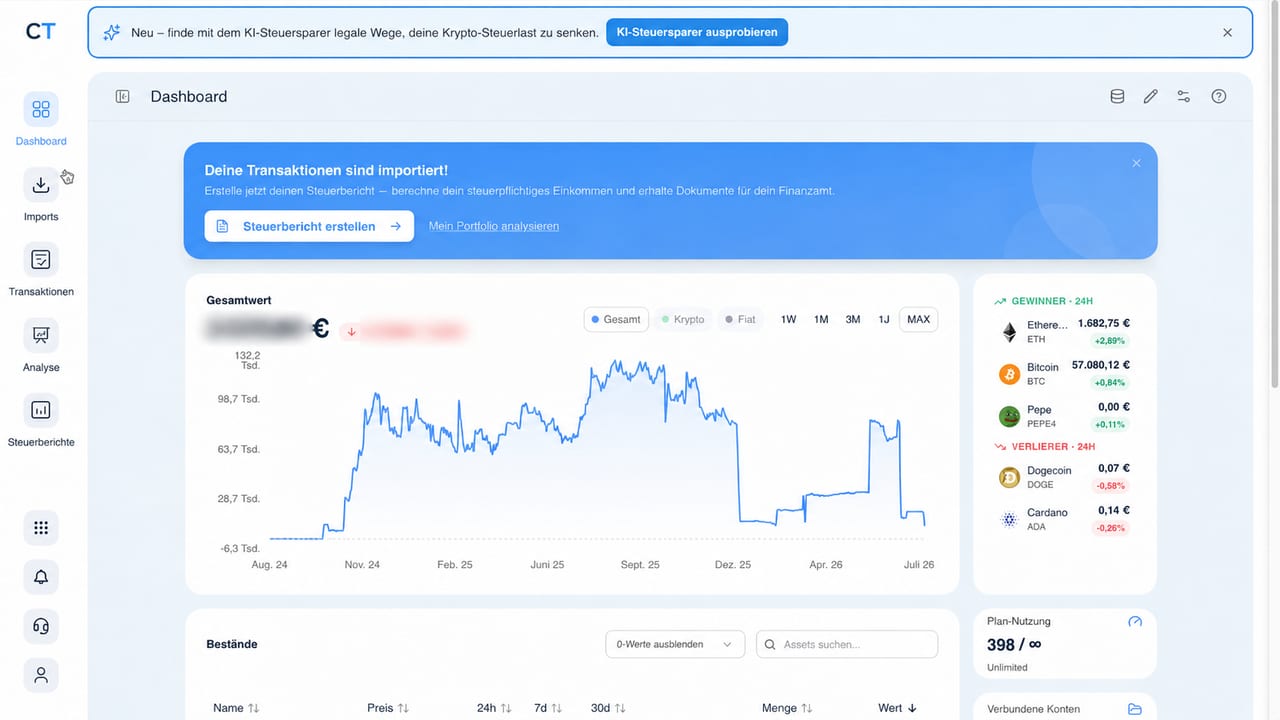
Task: Click KI-Steuersparer ausprobieren button
Action: (697, 32)
